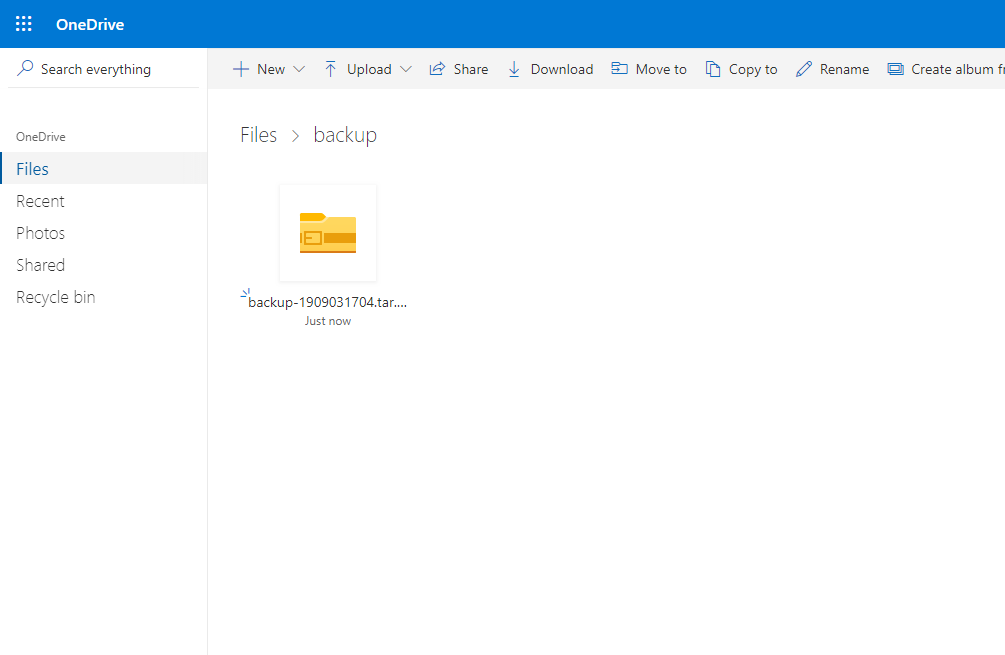Click the Share arrow icon
Viewport: 1005px width, 655px height.
coord(437,69)
